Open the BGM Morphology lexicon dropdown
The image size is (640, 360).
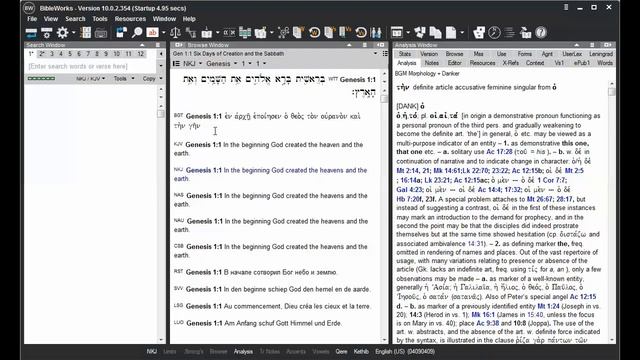[427, 74]
